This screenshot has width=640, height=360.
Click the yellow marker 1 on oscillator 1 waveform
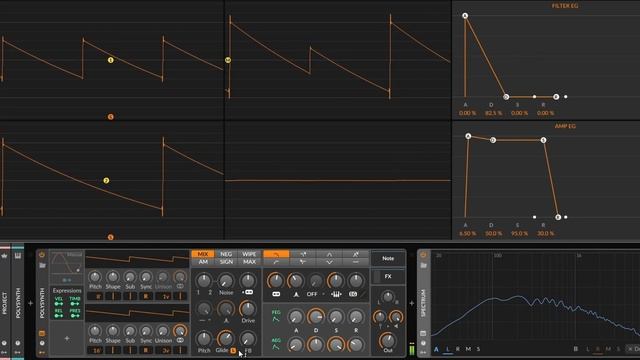click(111, 60)
